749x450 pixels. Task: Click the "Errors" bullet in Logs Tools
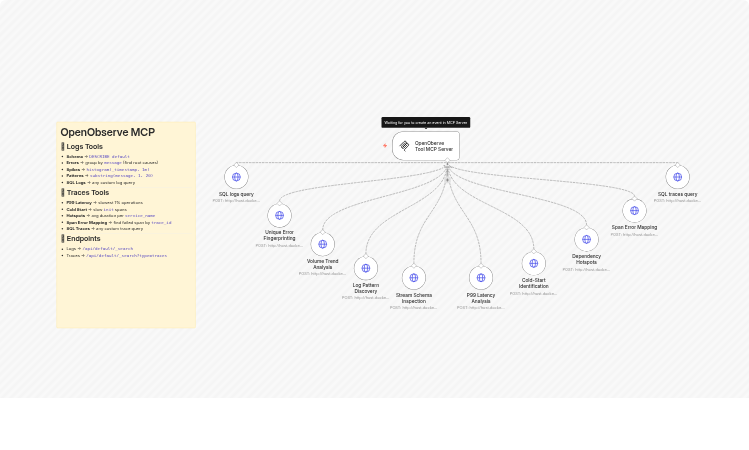point(112,163)
